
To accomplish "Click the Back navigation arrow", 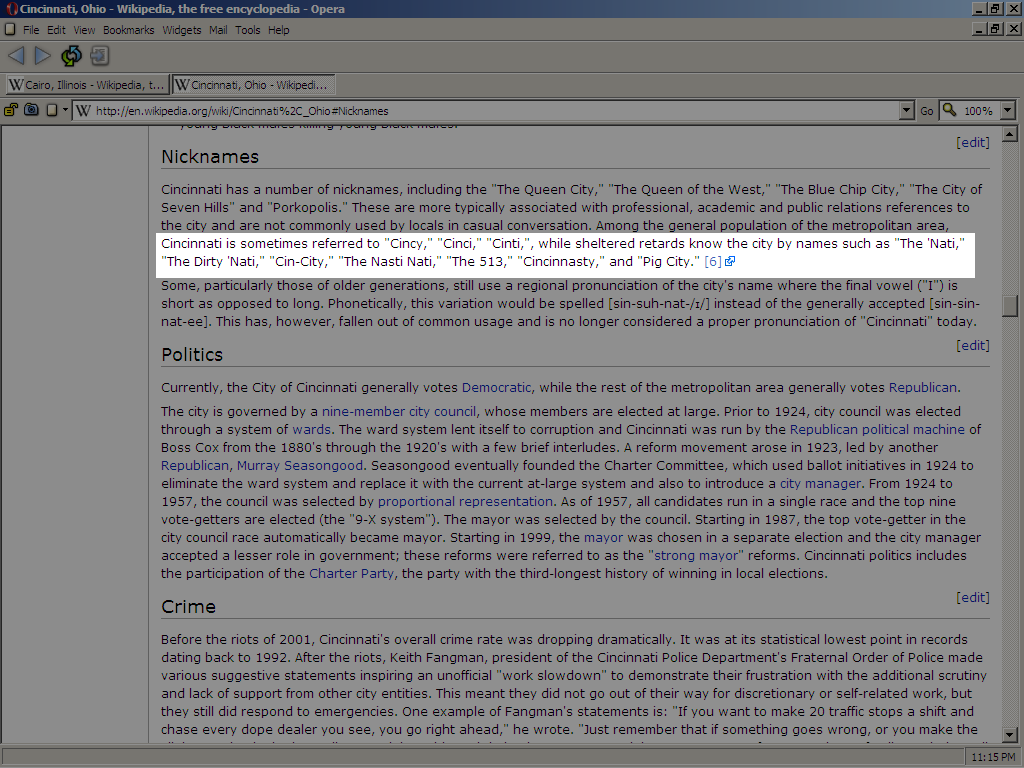I will (x=16, y=56).
